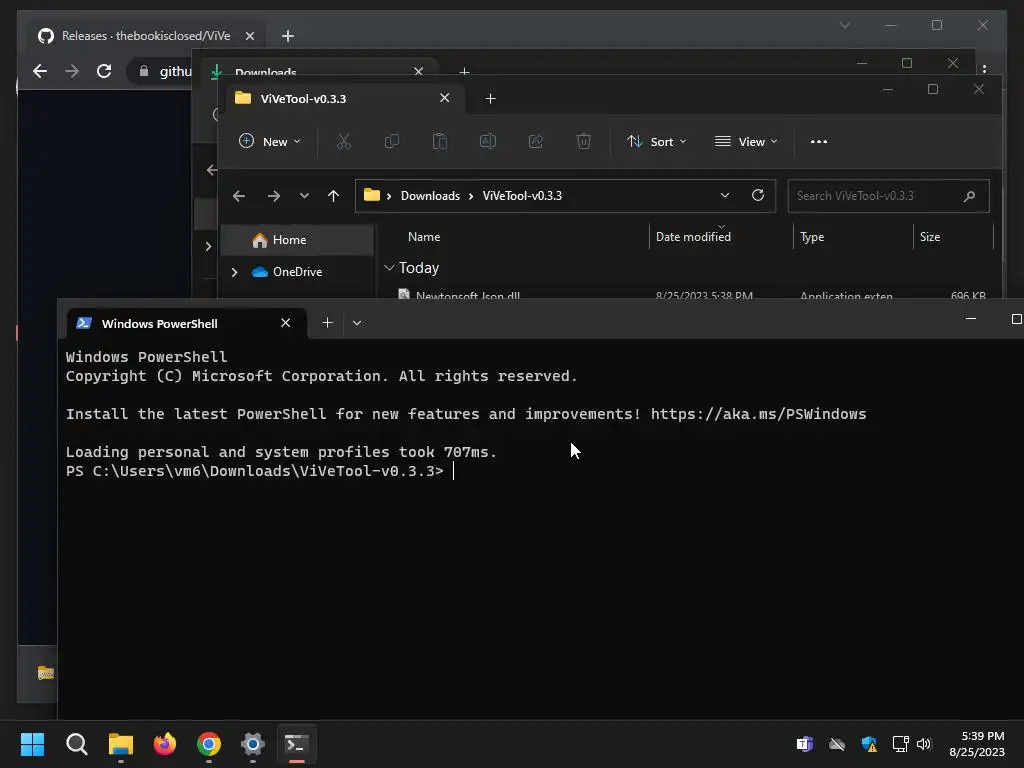Switch to Chrome from the taskbar
Screen dimensions: 1024x768
pos(209,744)
